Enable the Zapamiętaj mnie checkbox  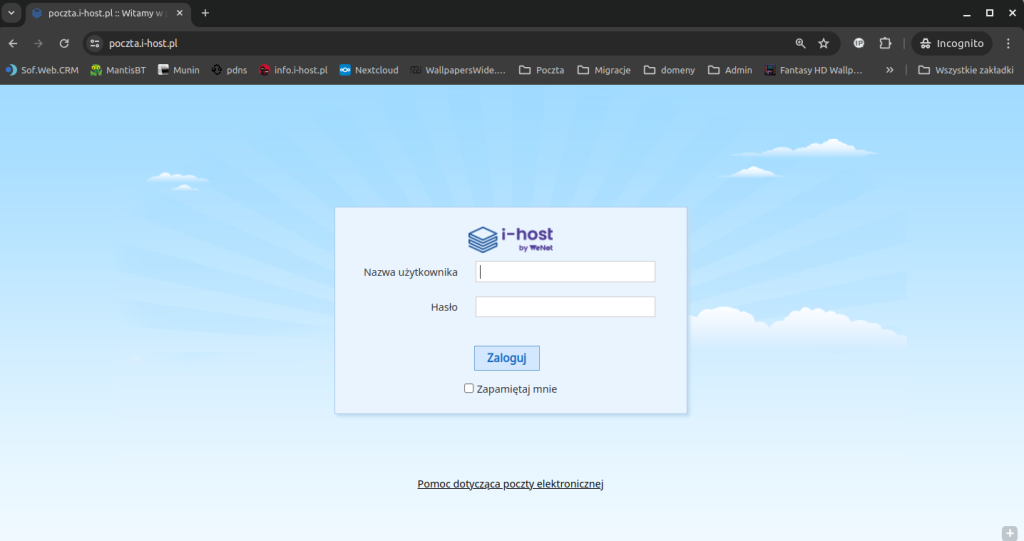pos(469,388)
